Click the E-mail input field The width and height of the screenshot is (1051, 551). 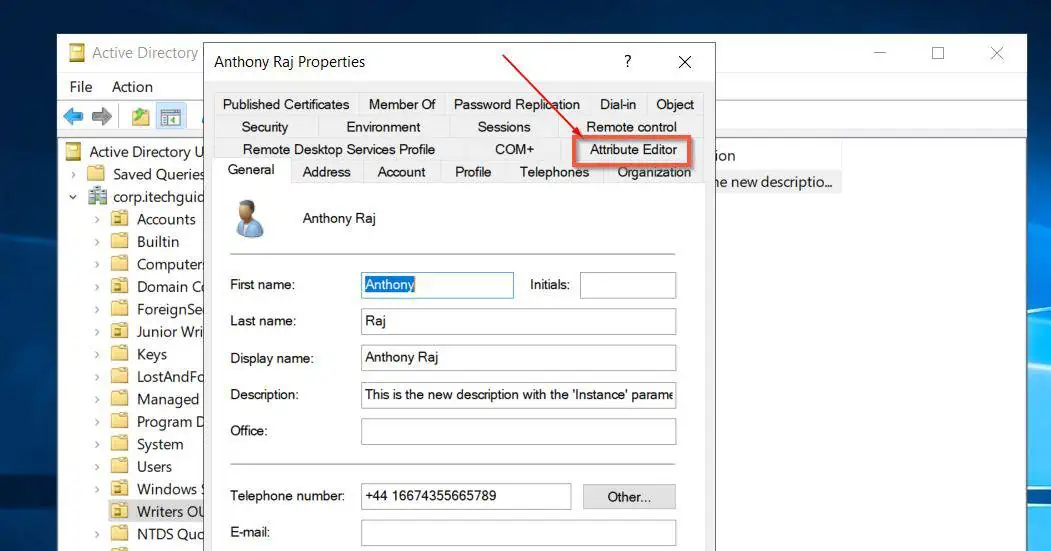point(518,533)
